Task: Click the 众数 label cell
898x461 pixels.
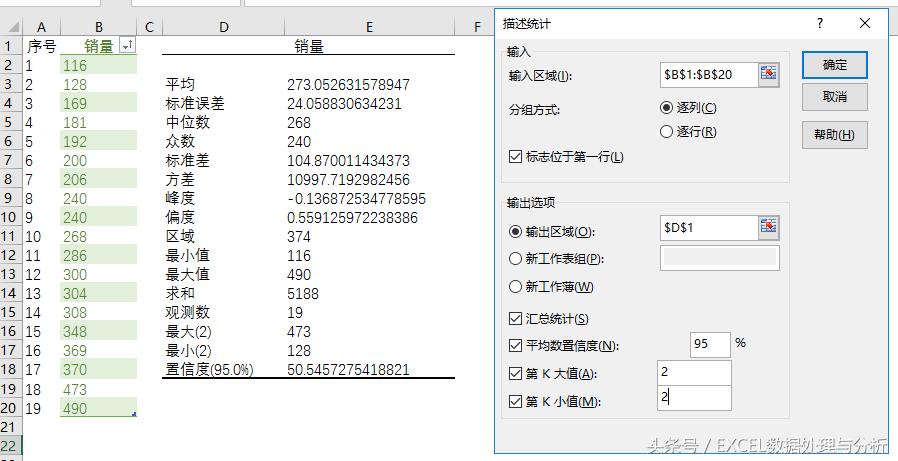Action: pyautogui.click(x=223, y=141)
